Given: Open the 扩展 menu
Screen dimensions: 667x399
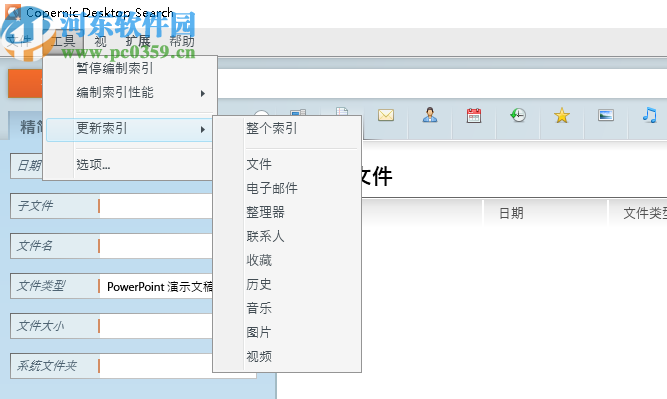Looking at the screenshot, I should click(x=138, y=41).
